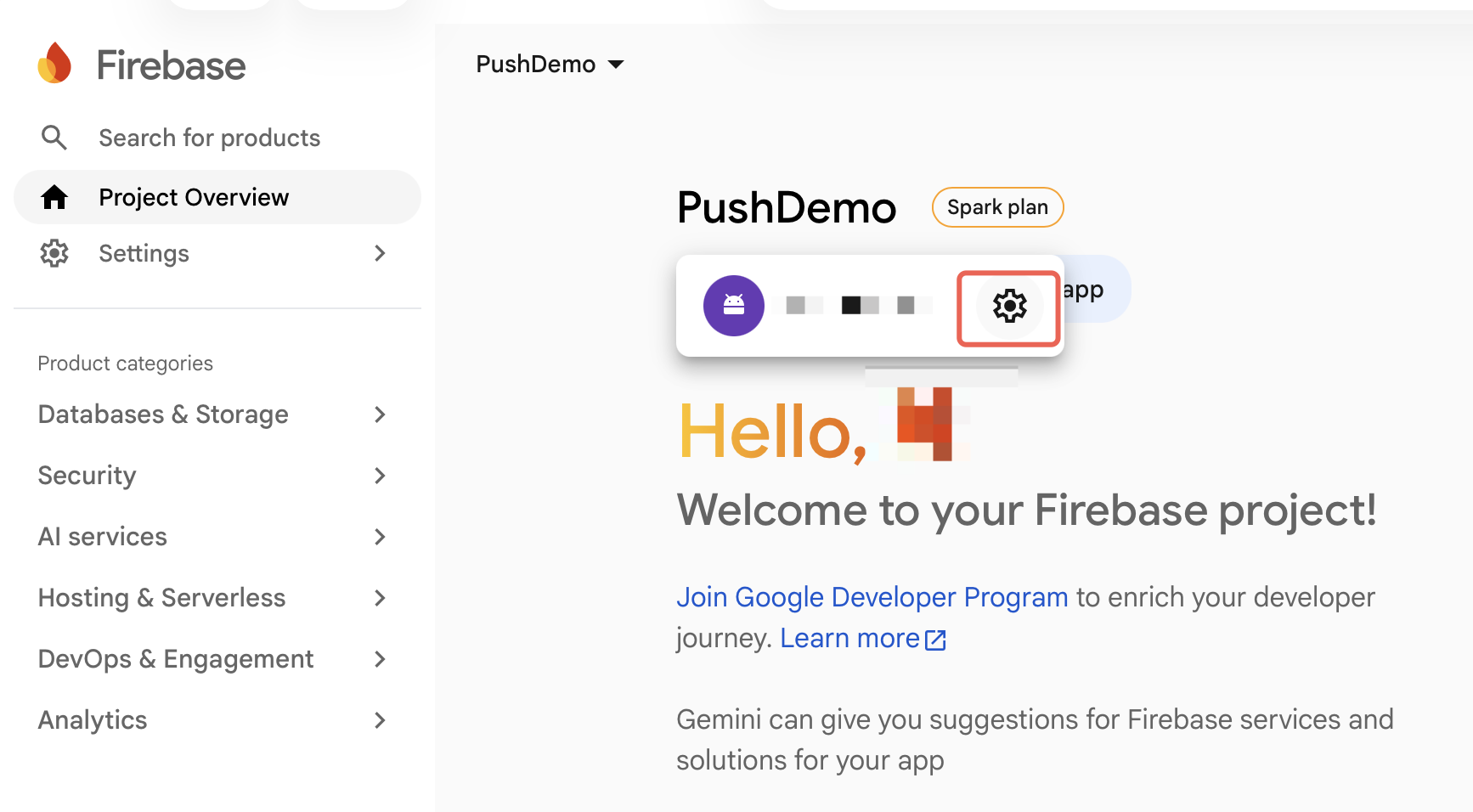Viewport: 1473px width, 812px height.
Task: Click the purple Android app icon
Action: 734,306
